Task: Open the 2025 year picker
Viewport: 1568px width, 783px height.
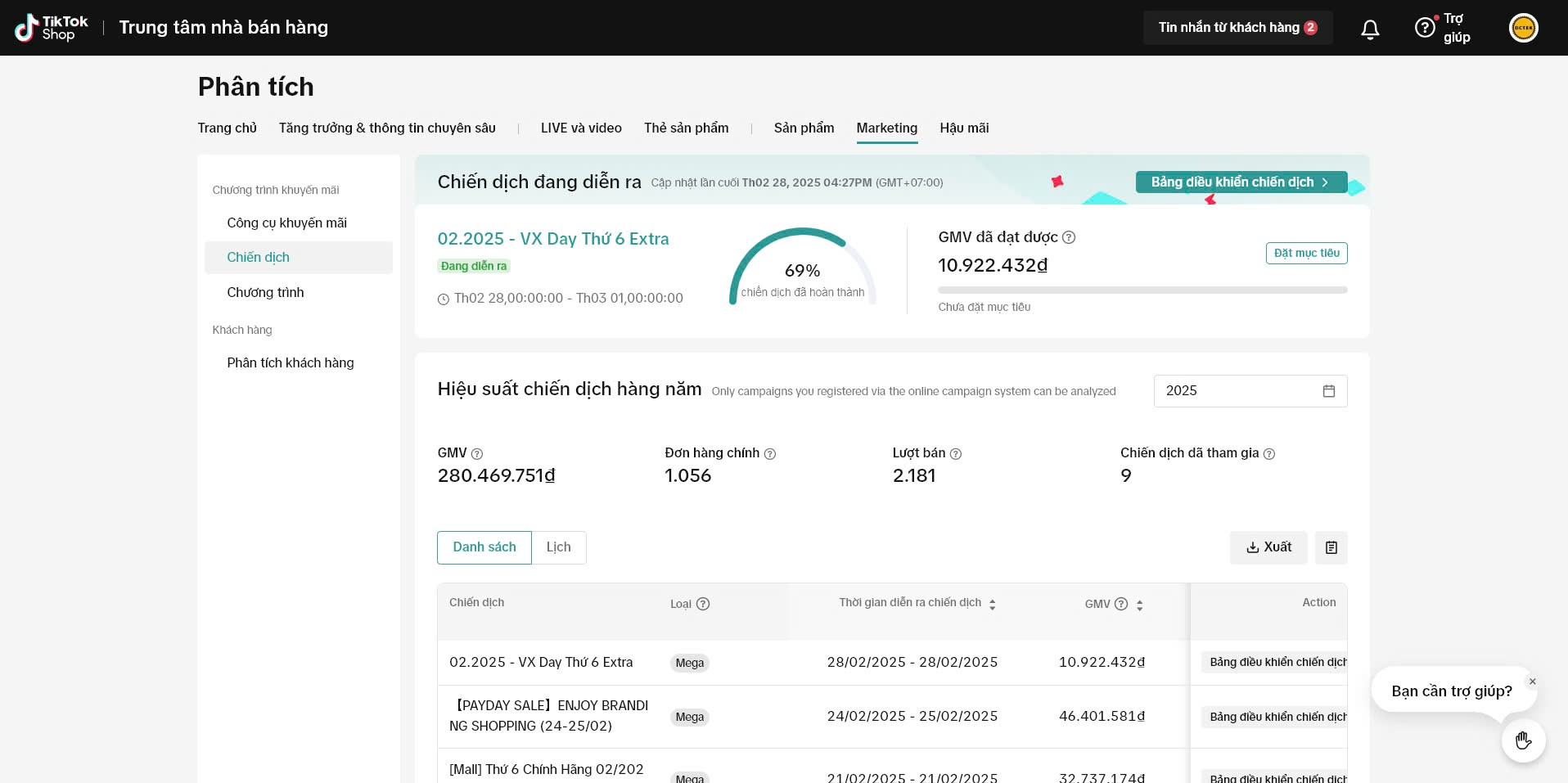Action: (1250, 391)
